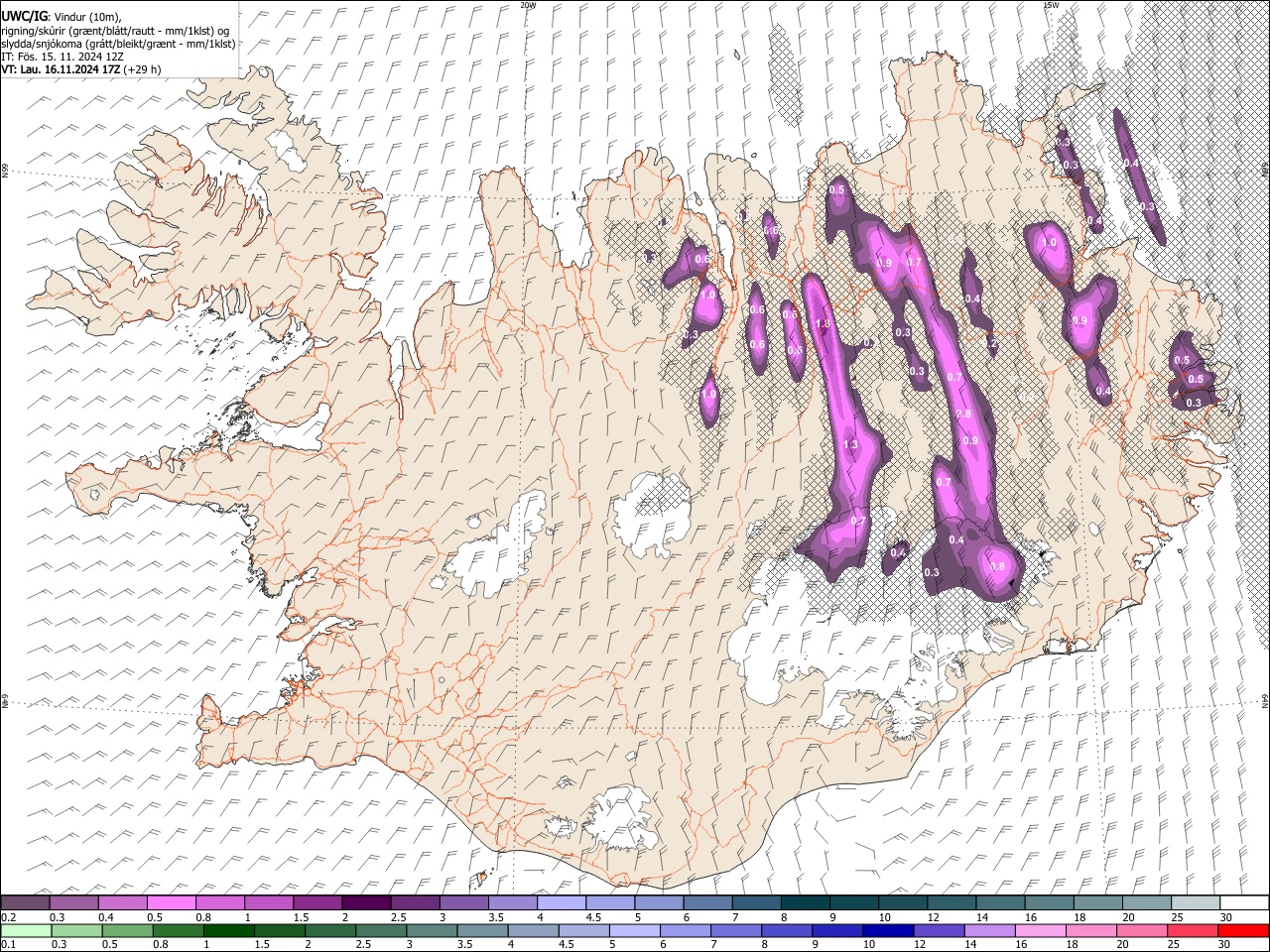Click the 'slydda/snjókoma' legend description line
This screenshot has width=1270, height=952.
tap(118, 44)
